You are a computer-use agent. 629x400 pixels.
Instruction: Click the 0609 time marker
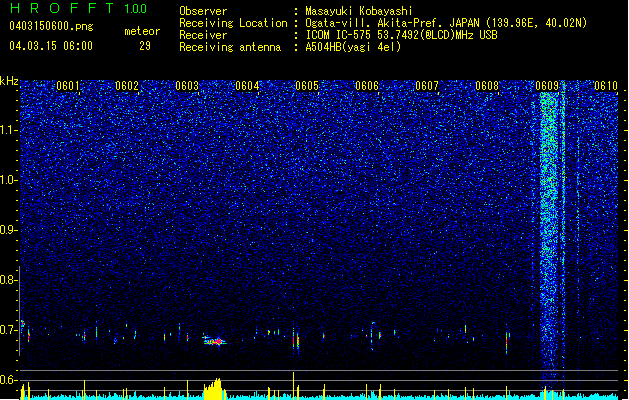tap(547, 86)
